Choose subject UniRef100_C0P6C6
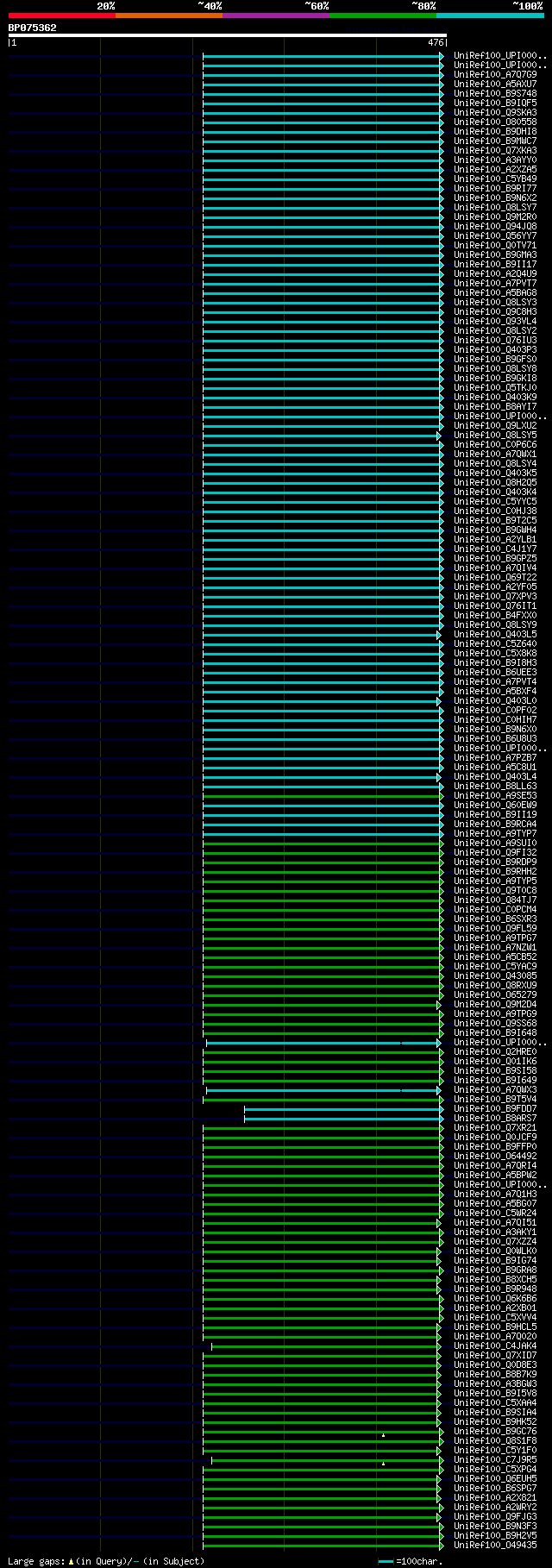 [495, 445]
